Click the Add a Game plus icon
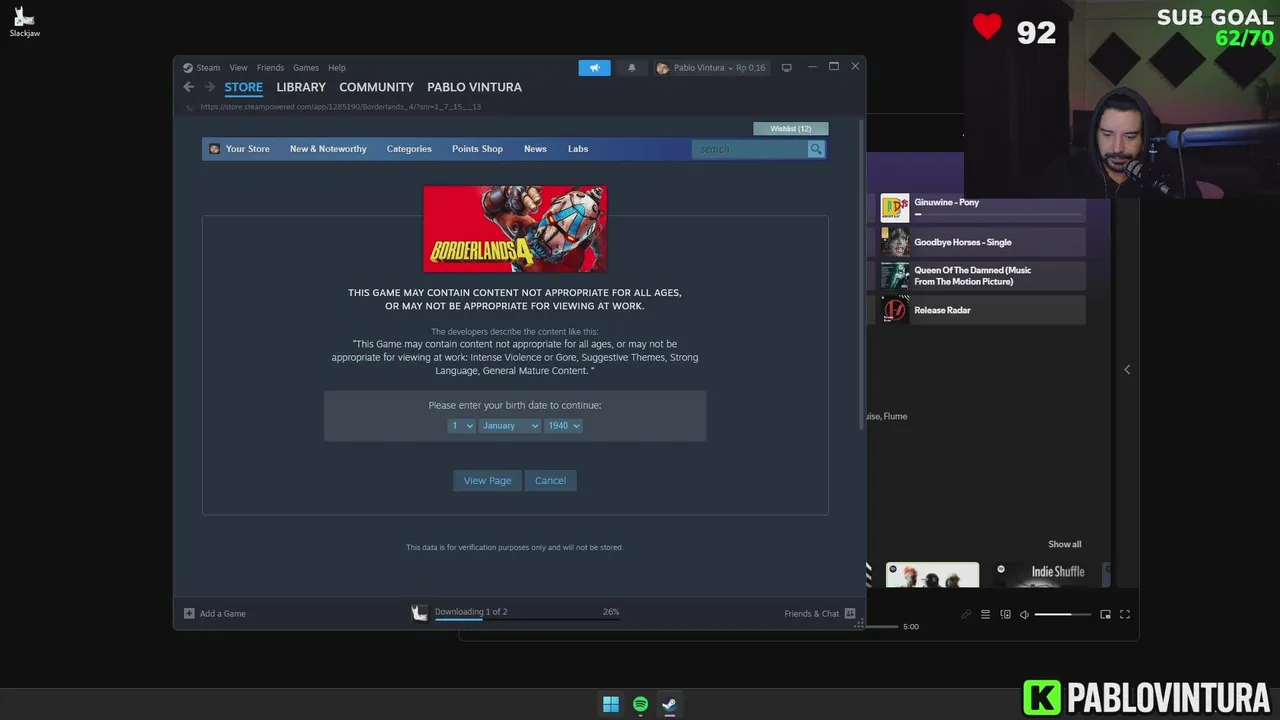Image resolution: width=1280 pixels, height=720 pixels. (189, 613)
